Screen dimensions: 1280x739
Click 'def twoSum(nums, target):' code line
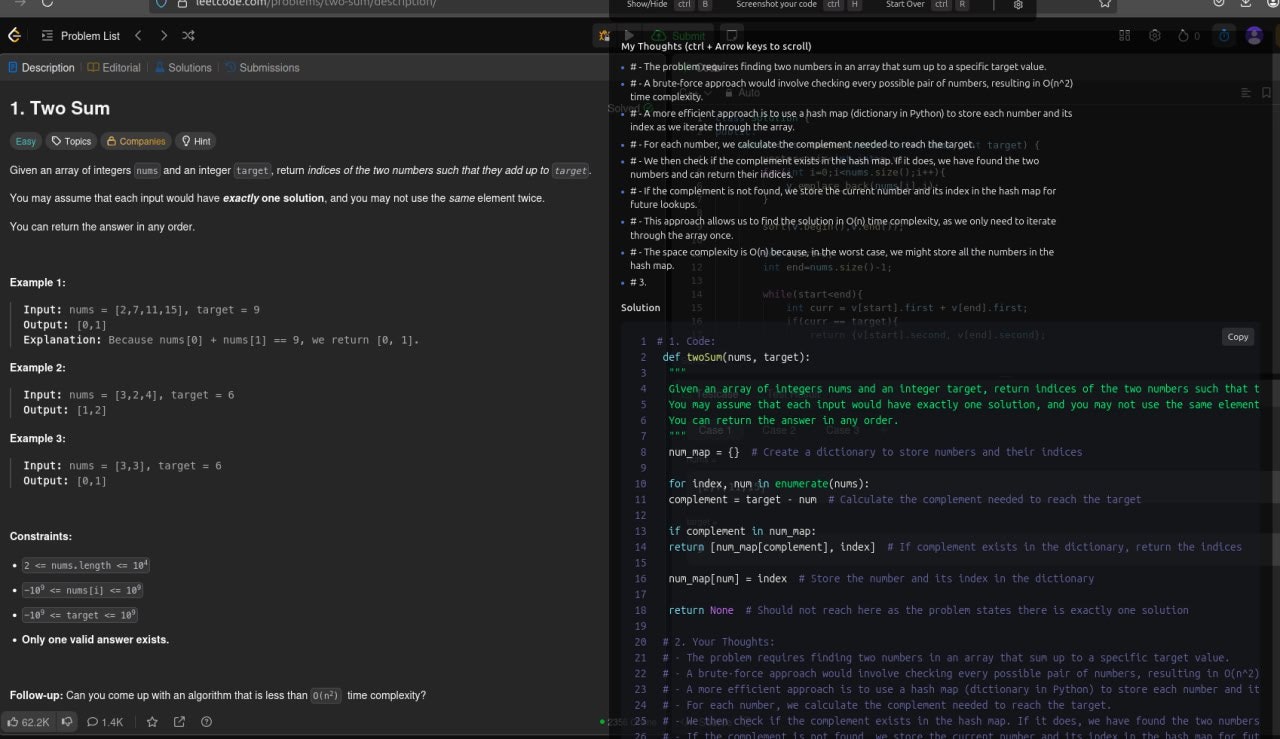click(736, 357)
